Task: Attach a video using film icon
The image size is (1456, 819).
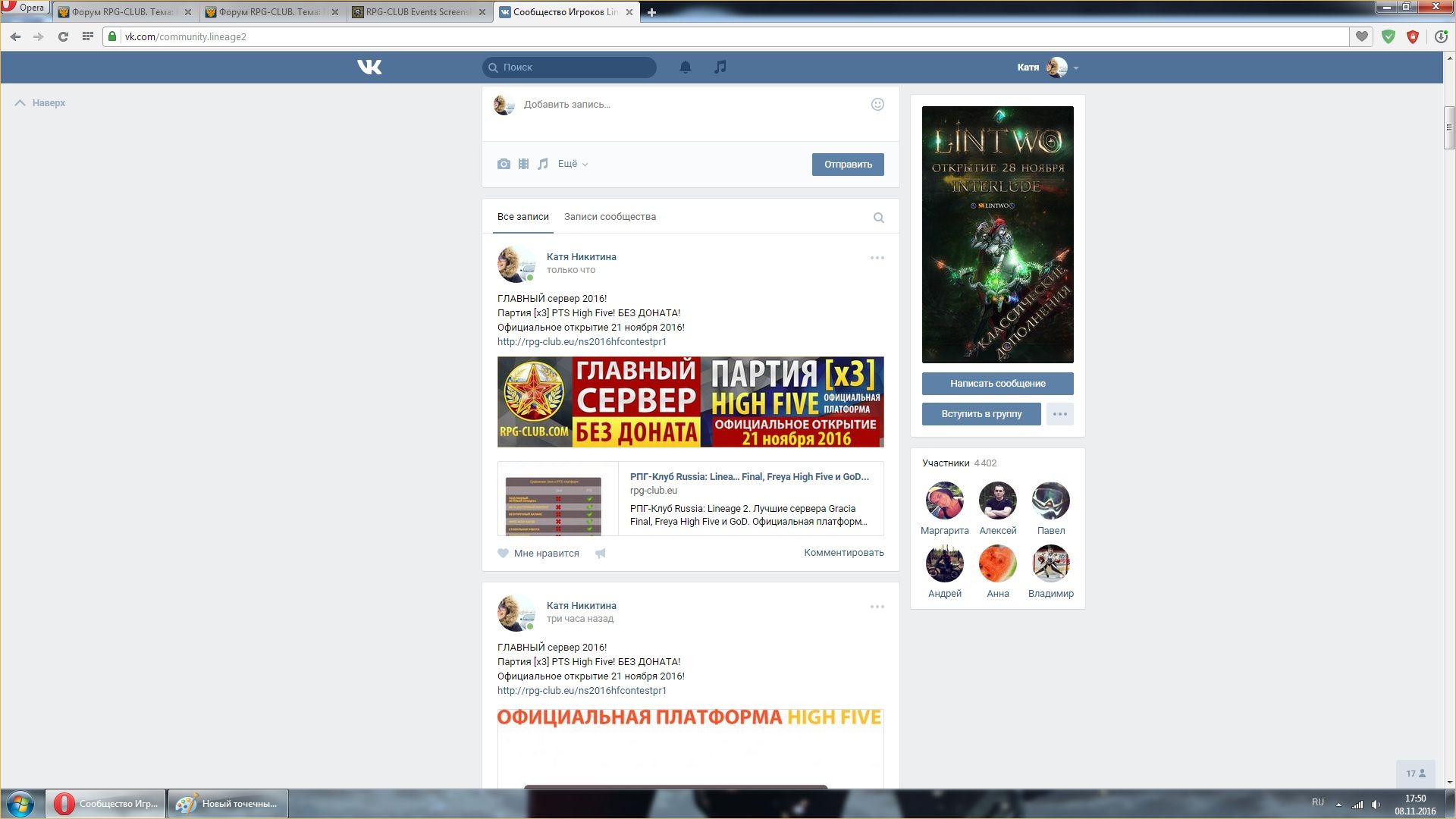Action: click(x=523, y=165)
